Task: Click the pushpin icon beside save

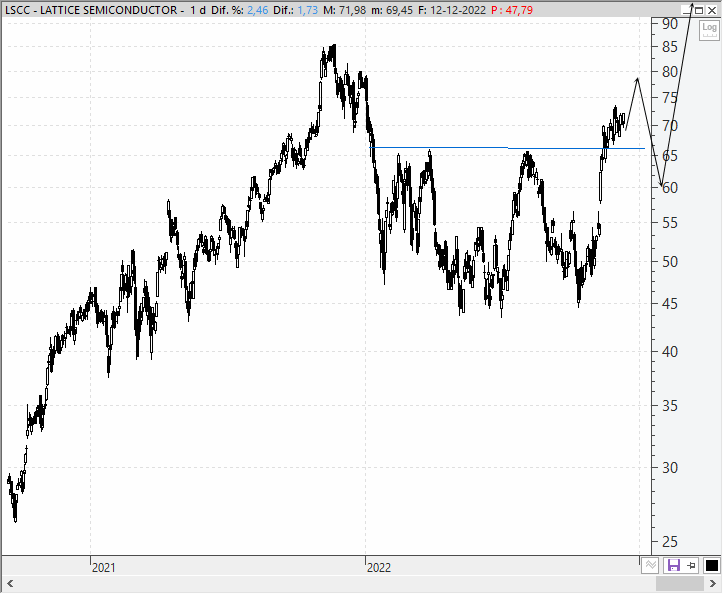Action: coord(692,565)
